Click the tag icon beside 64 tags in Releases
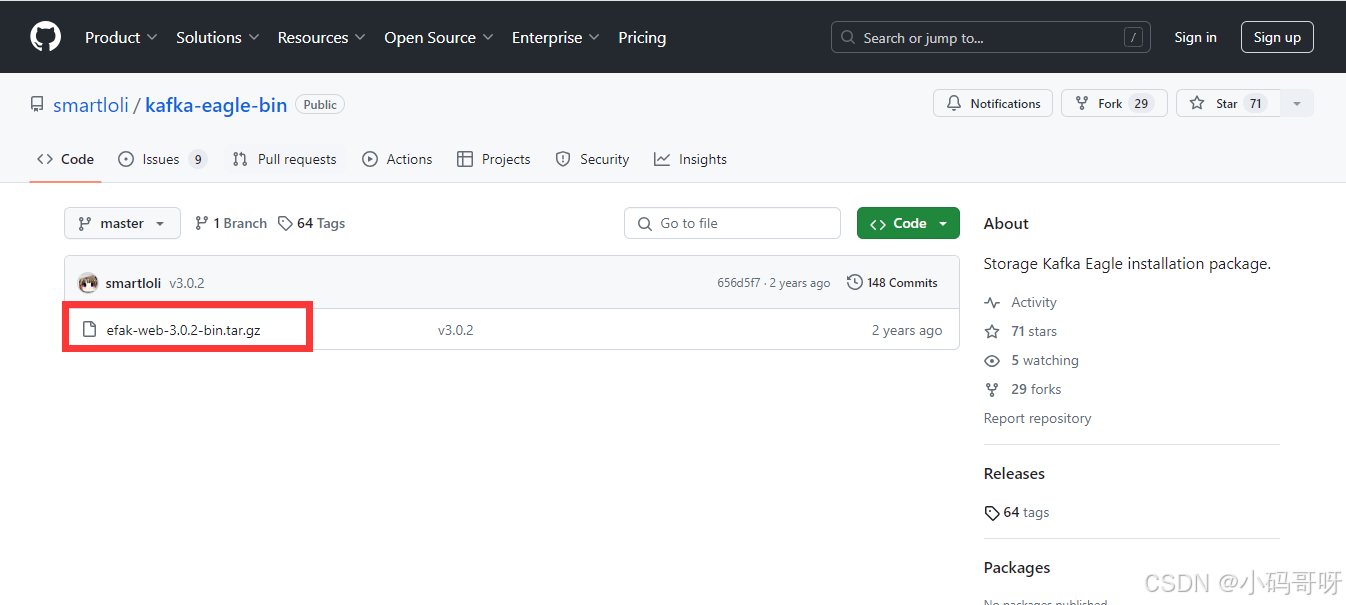 [x=992, y=513]
